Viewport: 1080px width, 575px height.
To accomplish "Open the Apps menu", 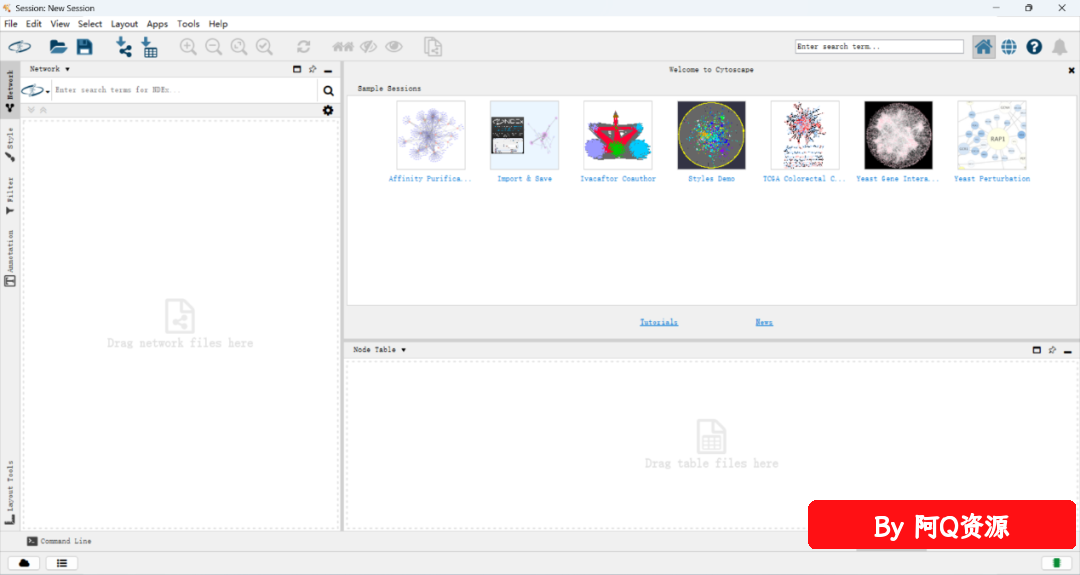I will point(157,23).
